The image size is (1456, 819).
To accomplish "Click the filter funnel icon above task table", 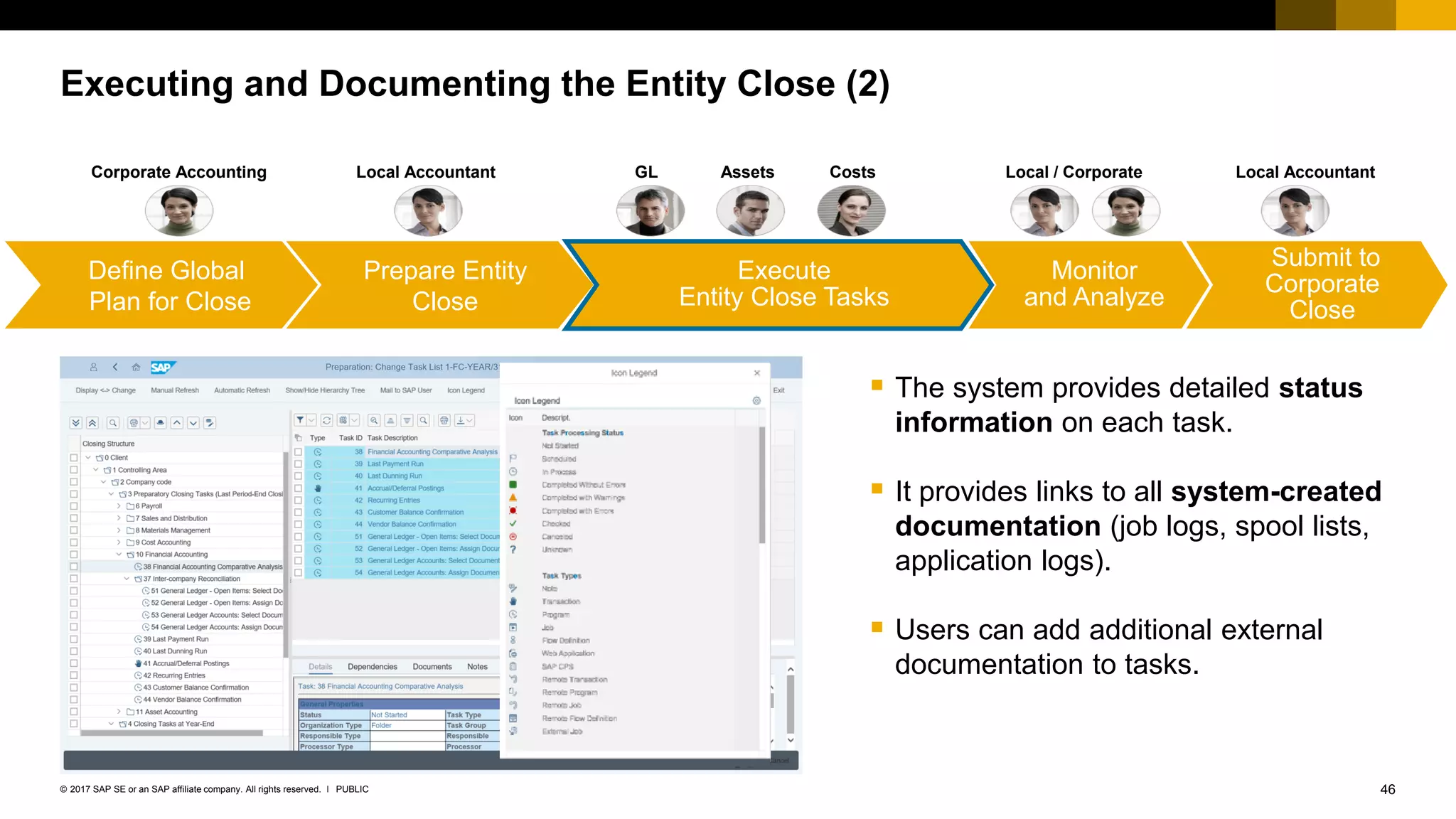I will pos(301,420).
